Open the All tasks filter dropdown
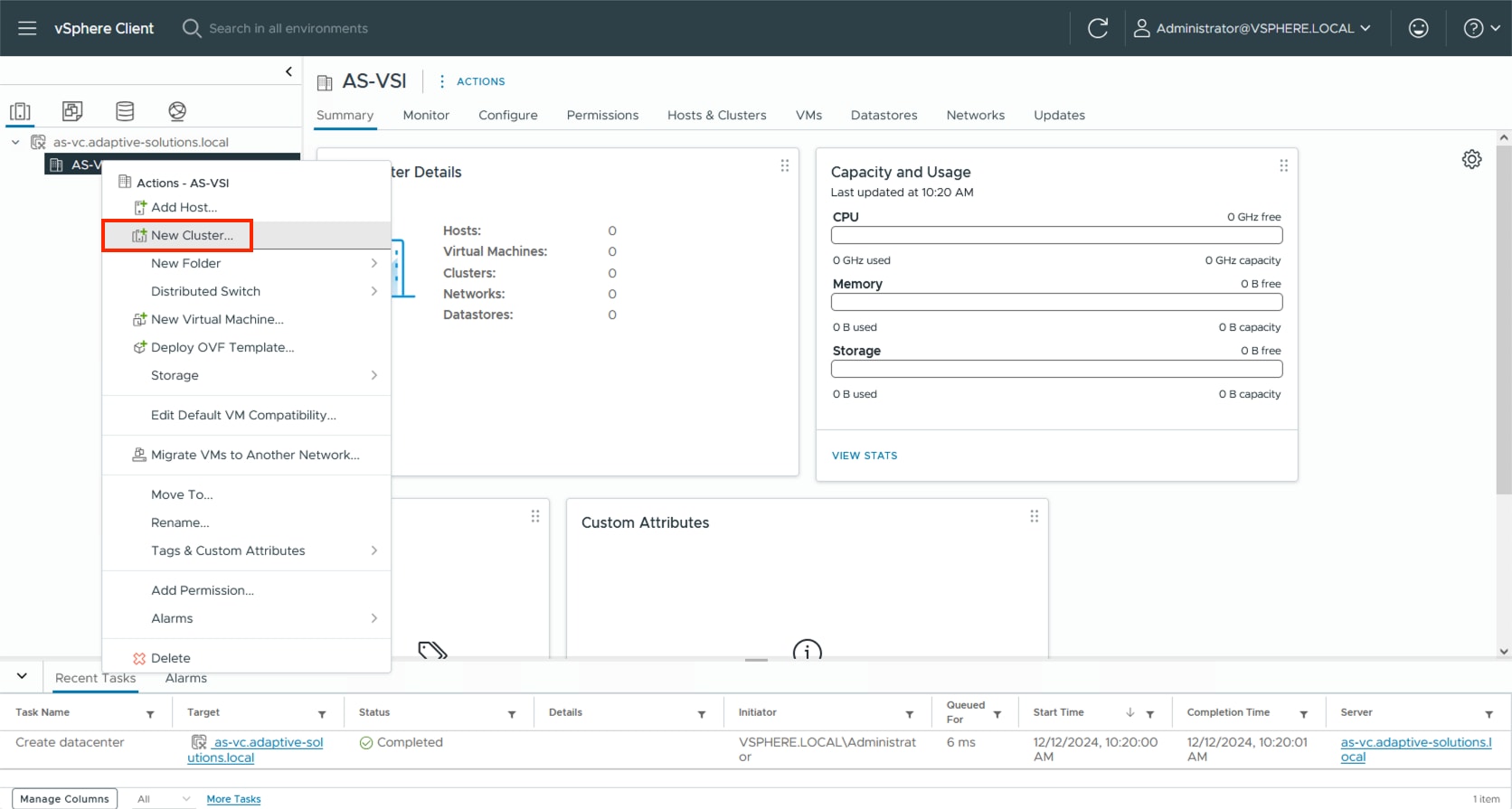 click(163, 799)
